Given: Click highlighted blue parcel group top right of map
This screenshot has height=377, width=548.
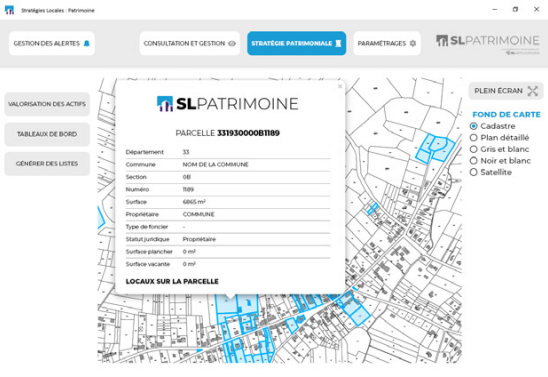Looking at the screenshot, I should pos(435,148).
